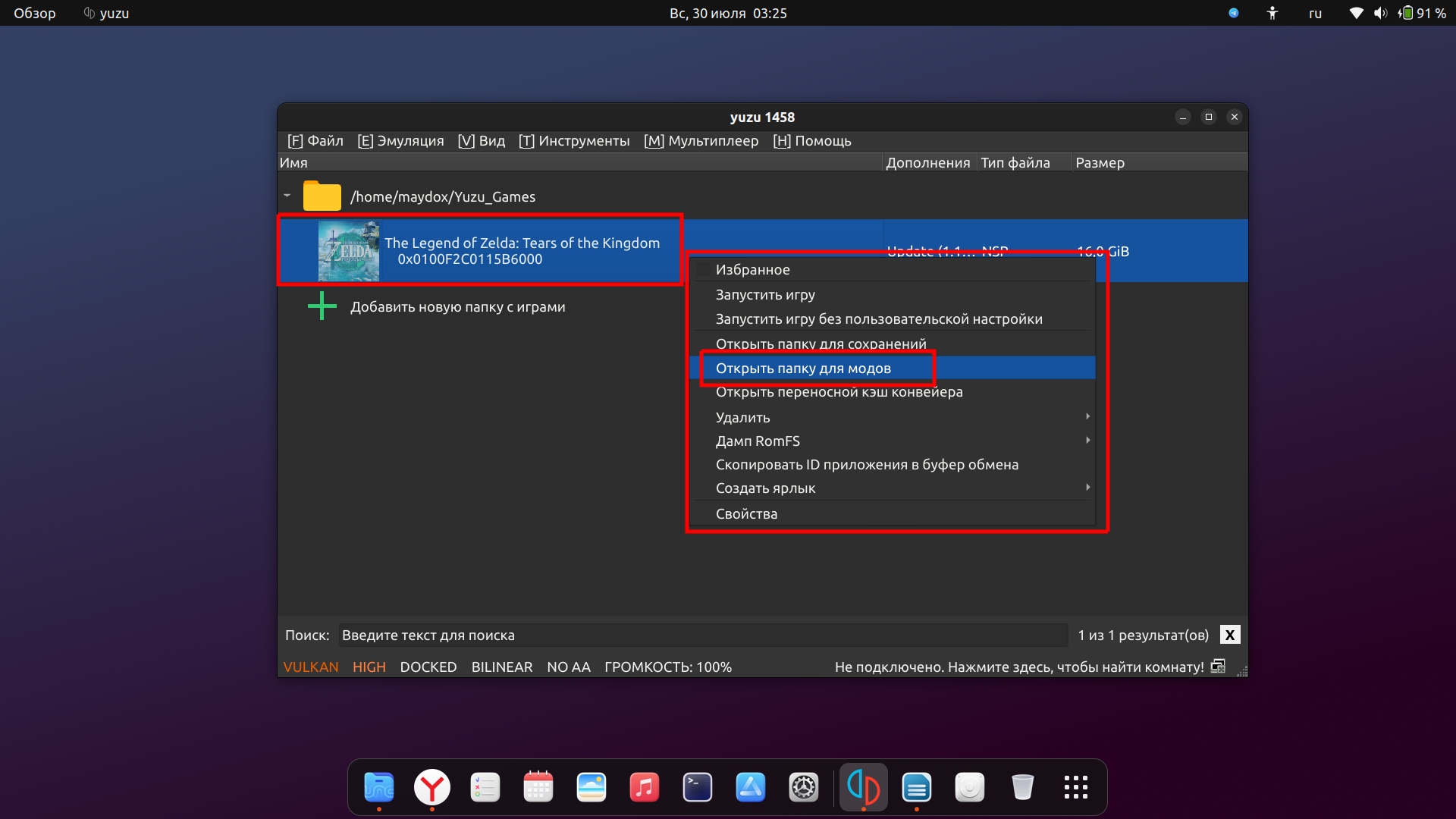Collapse the /home/maydox/Yuzu_Games folder arrow

(x=287, y=196)
